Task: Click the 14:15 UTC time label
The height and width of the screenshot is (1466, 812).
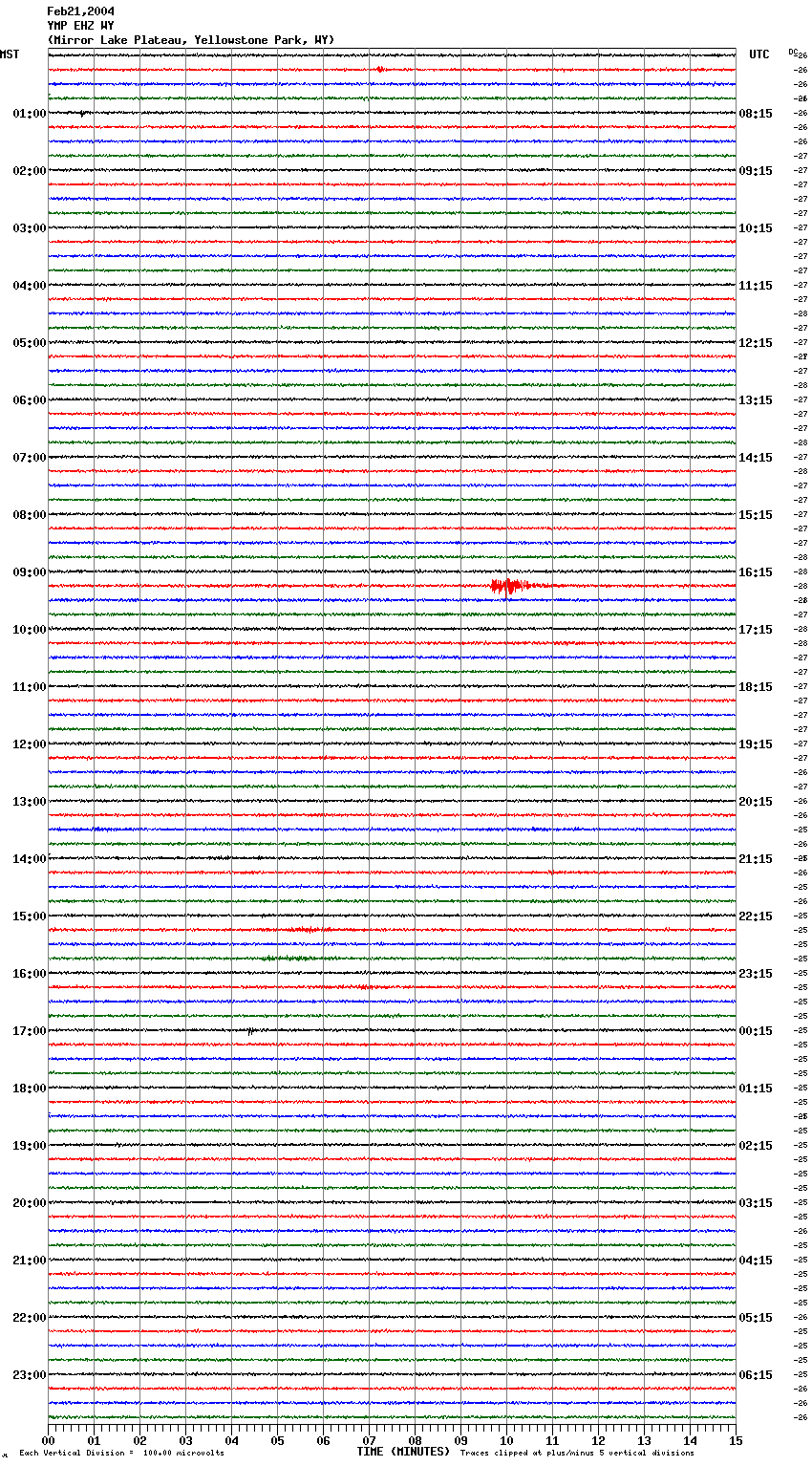Action: [x=756, y=458]
